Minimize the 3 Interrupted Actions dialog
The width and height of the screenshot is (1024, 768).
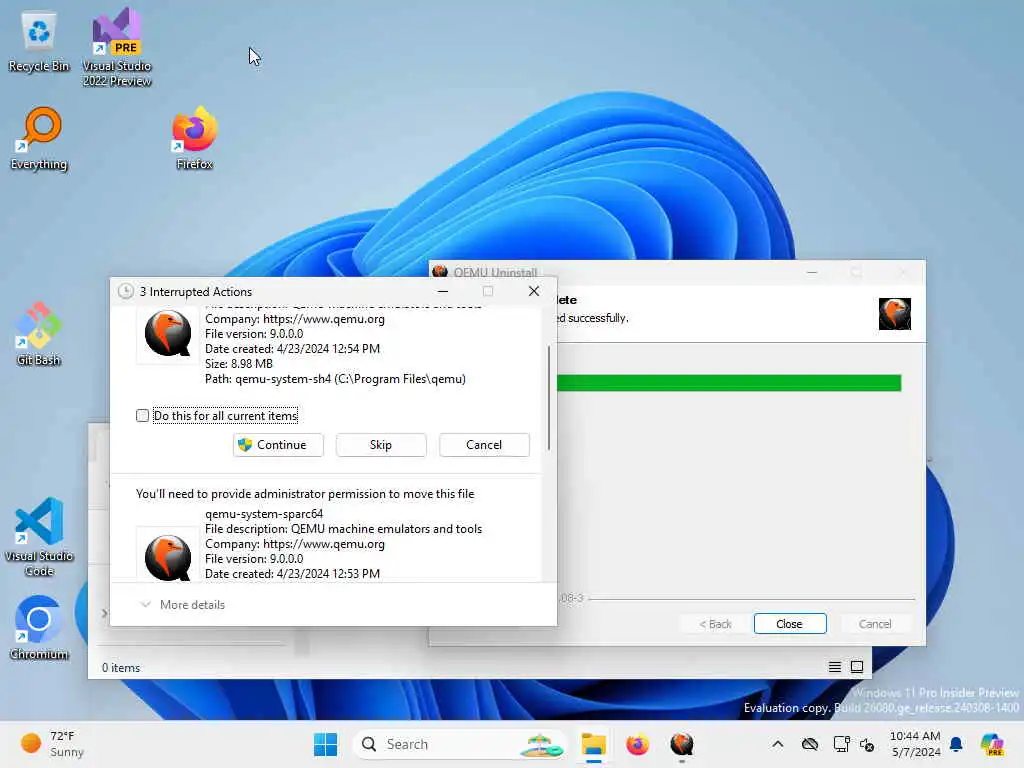point(443,291)
